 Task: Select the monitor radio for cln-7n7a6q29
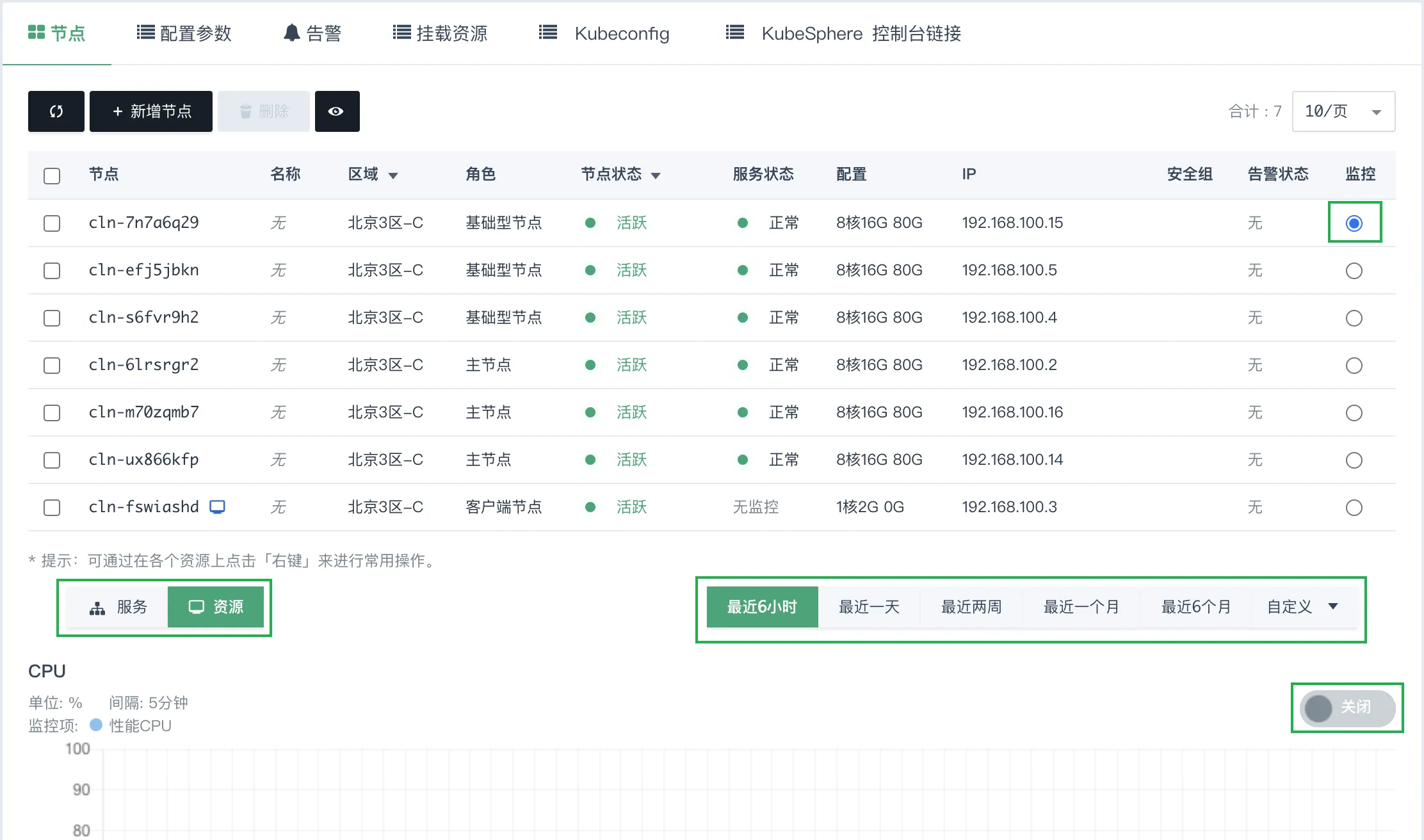(x=1354, y=223)
